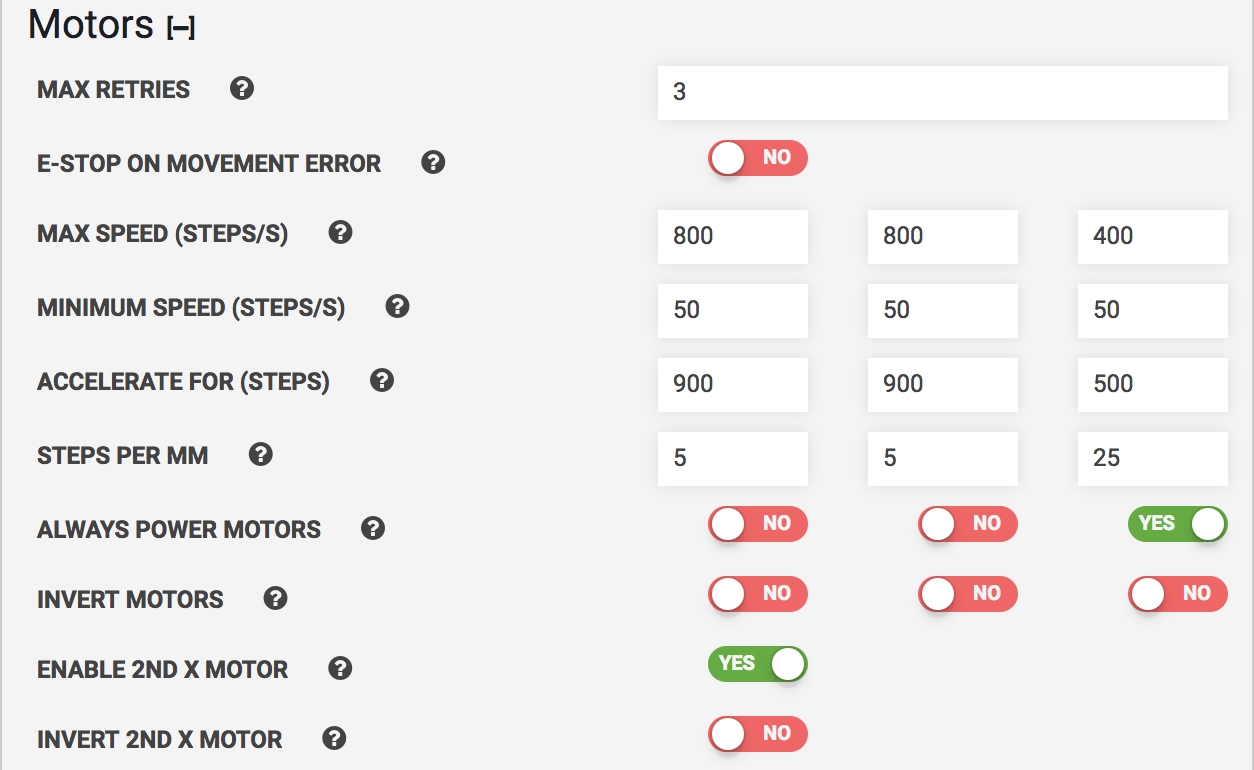1254x770 pixels.
Task: Show the Max Speed help tooltip icon
Action: click(x=340, y=233)
